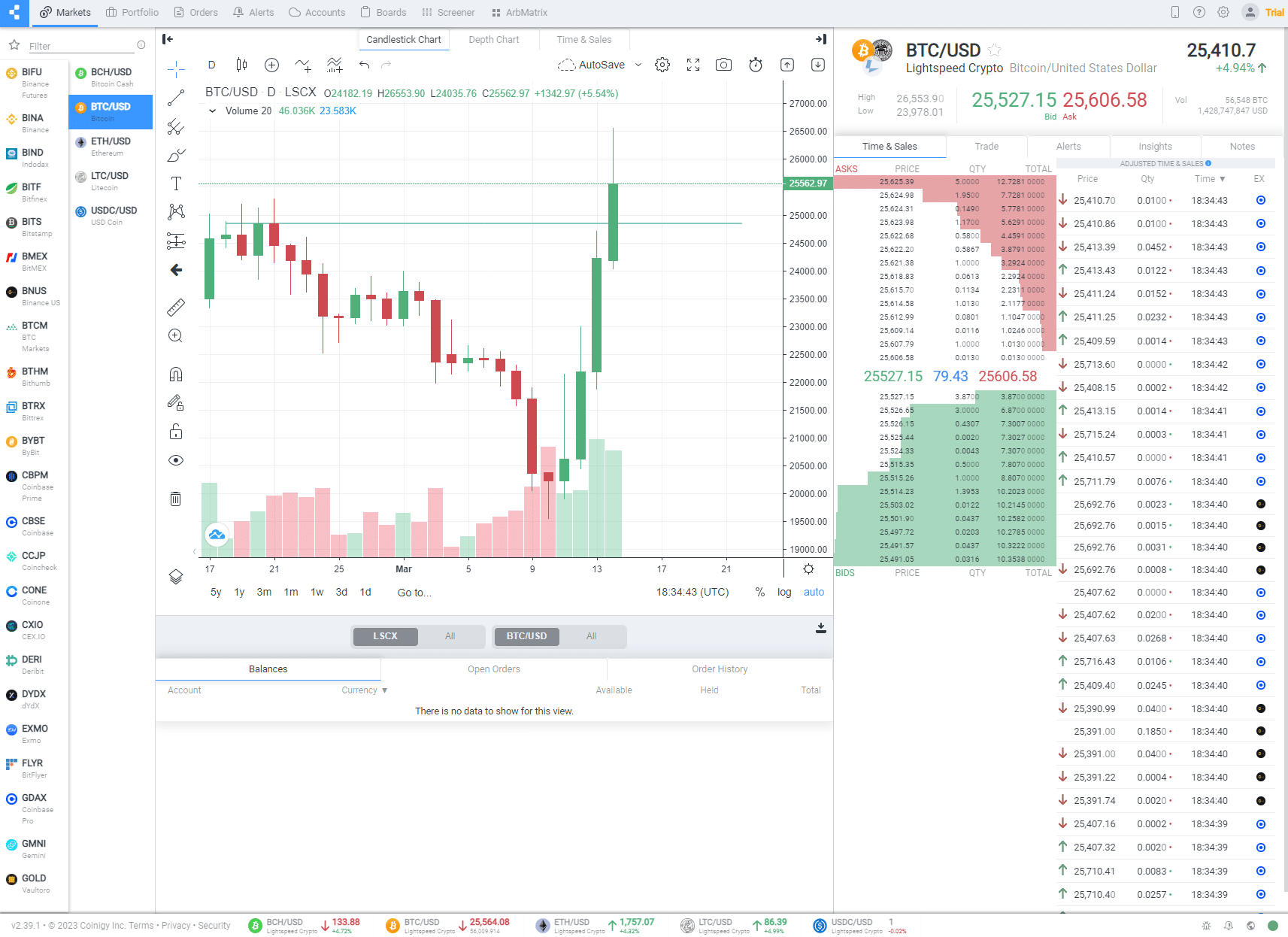Take a chart snapshot with camera icon
1288x937 pixels.
(723, 65)
